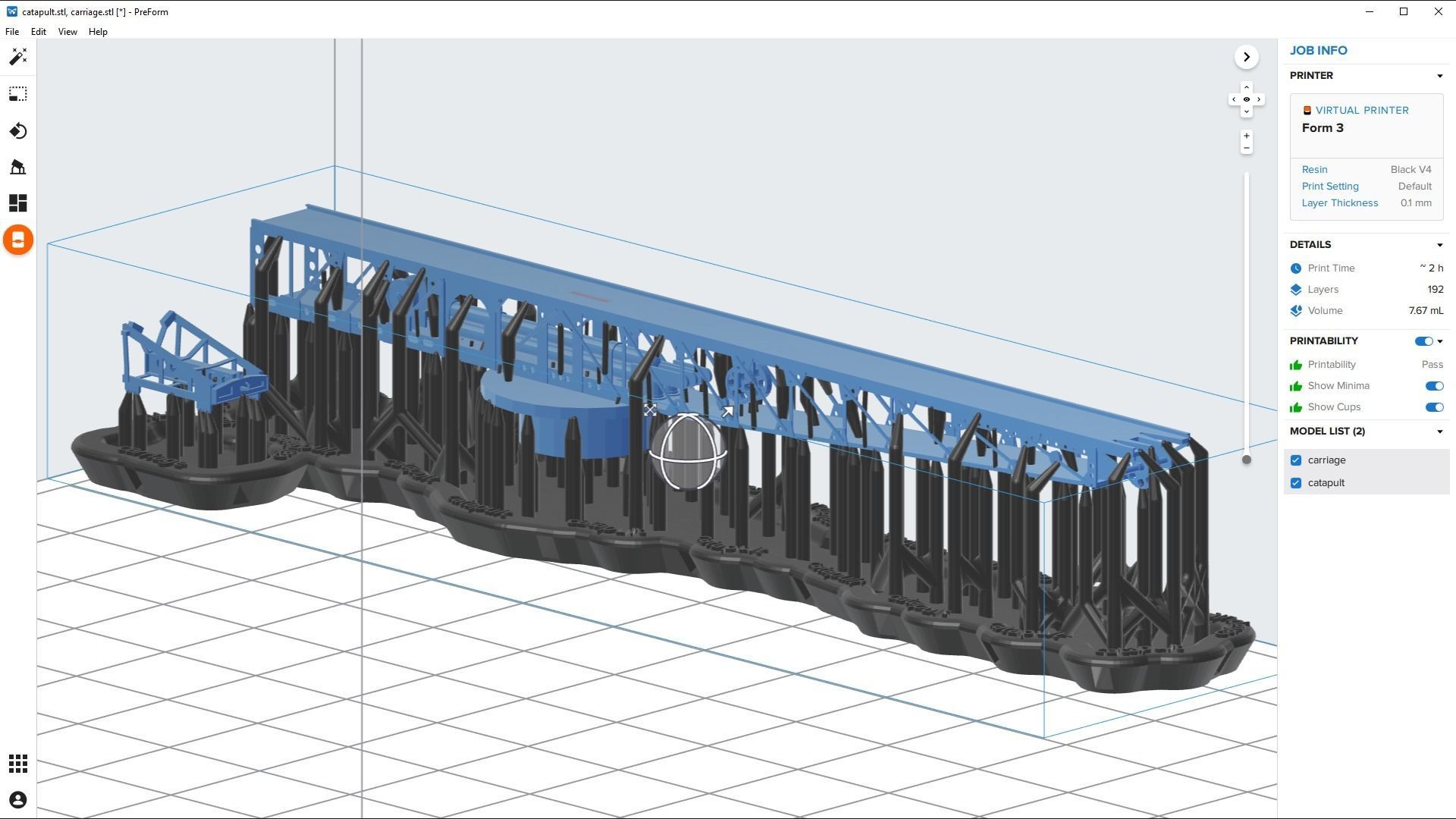Viewport: 1456px width, 819px height.
Task: Disable the Show Cups toggle
Action: [1433, 407]
